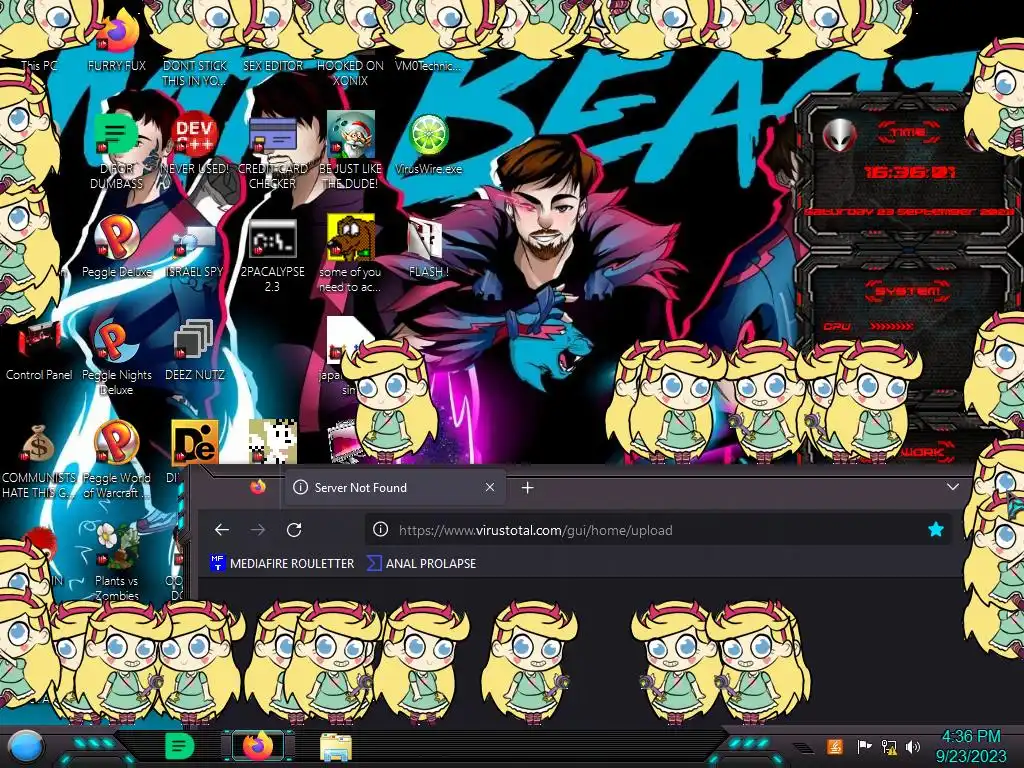Open the FURRY FUX Firefox desktop shortcut
The height and width of the screenshot is (768, 1024).
click(x=117, y=34)
